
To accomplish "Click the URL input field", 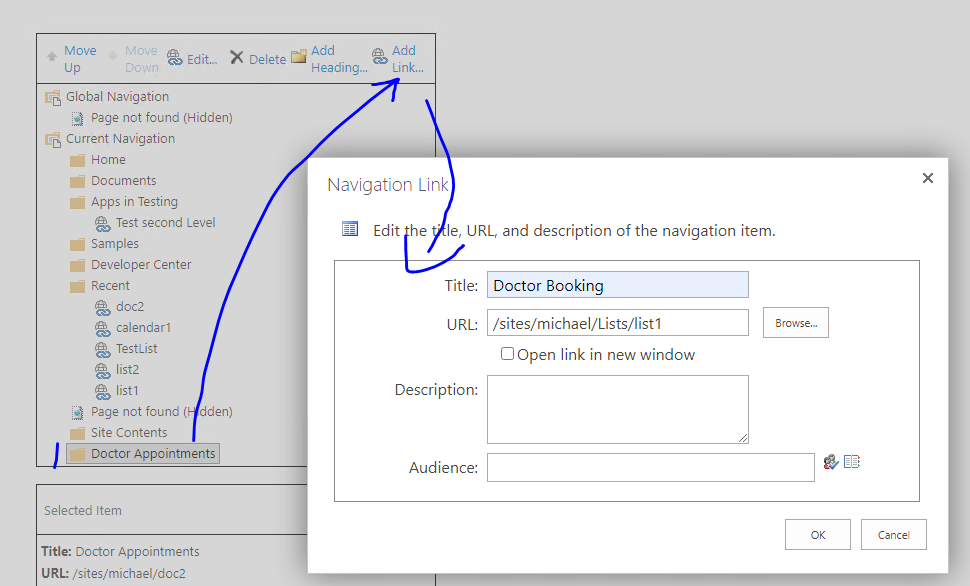I will click(x=617, y=323).
